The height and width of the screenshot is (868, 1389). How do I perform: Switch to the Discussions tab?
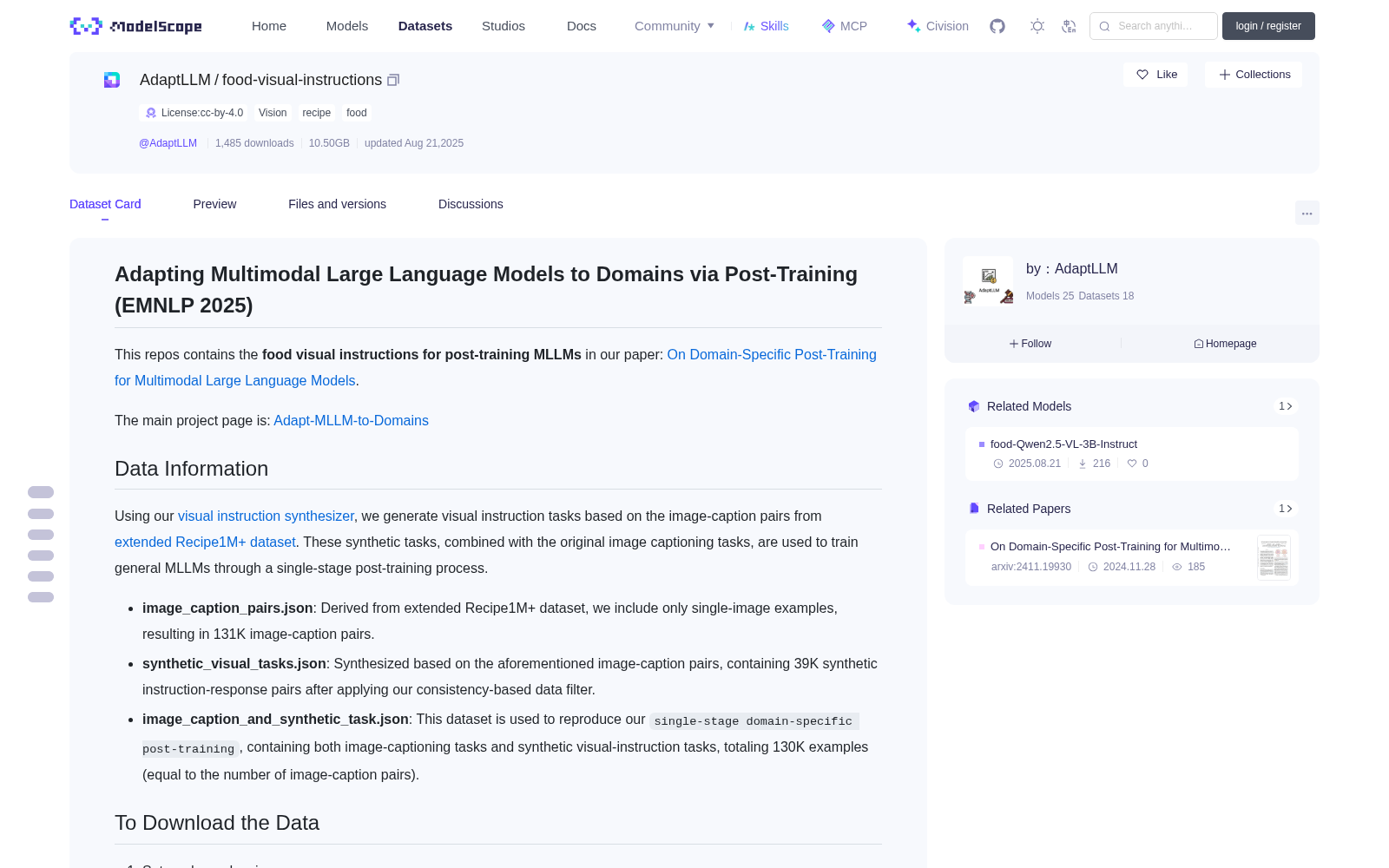pos(471,204)
